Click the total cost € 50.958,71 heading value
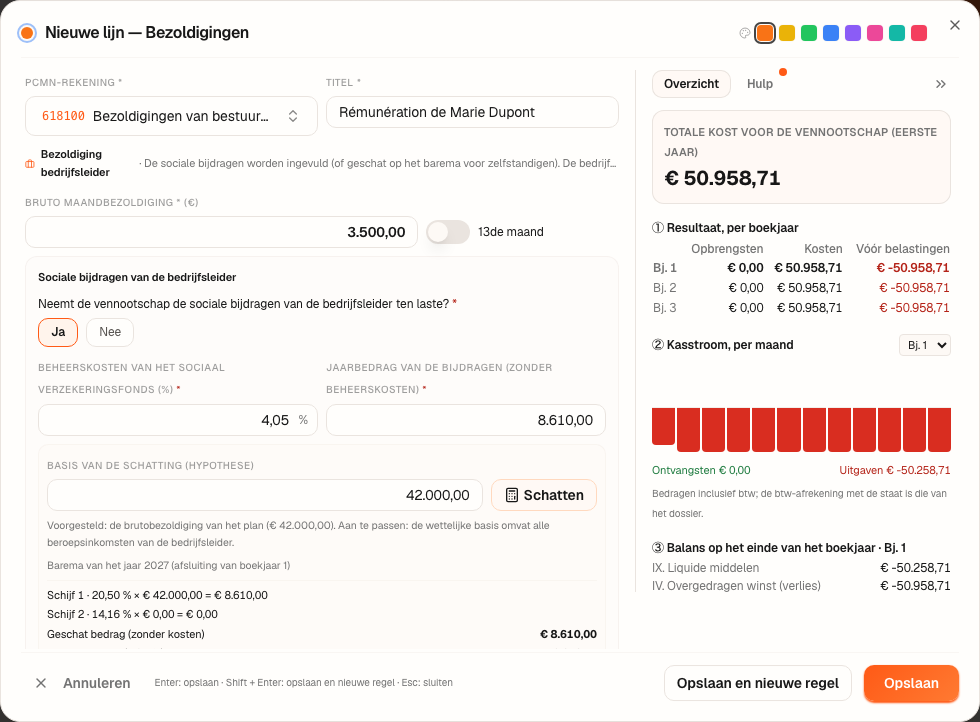Image resolution: width=980 pixels, height=722 pixels. pyautogui.click(x=722, y=178)
